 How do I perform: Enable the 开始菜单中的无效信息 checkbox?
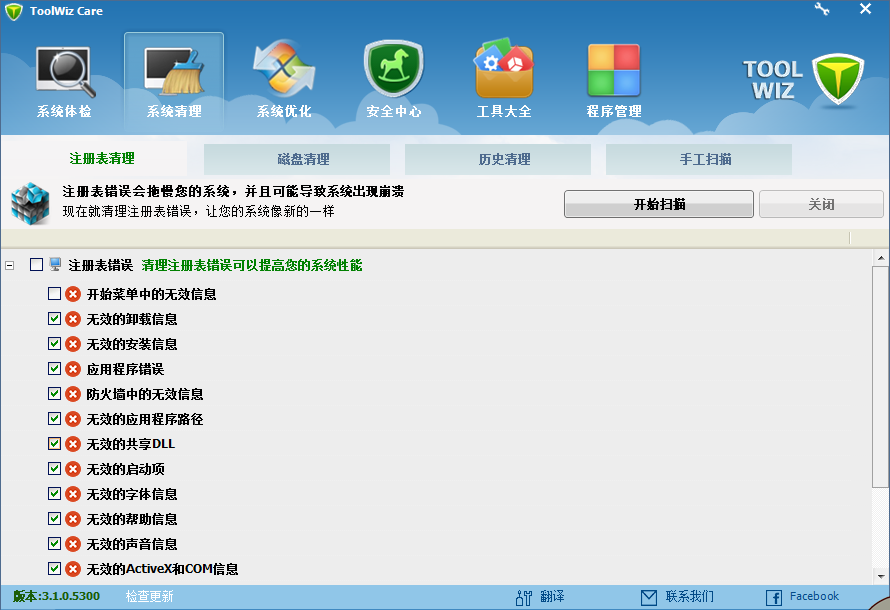54,294
